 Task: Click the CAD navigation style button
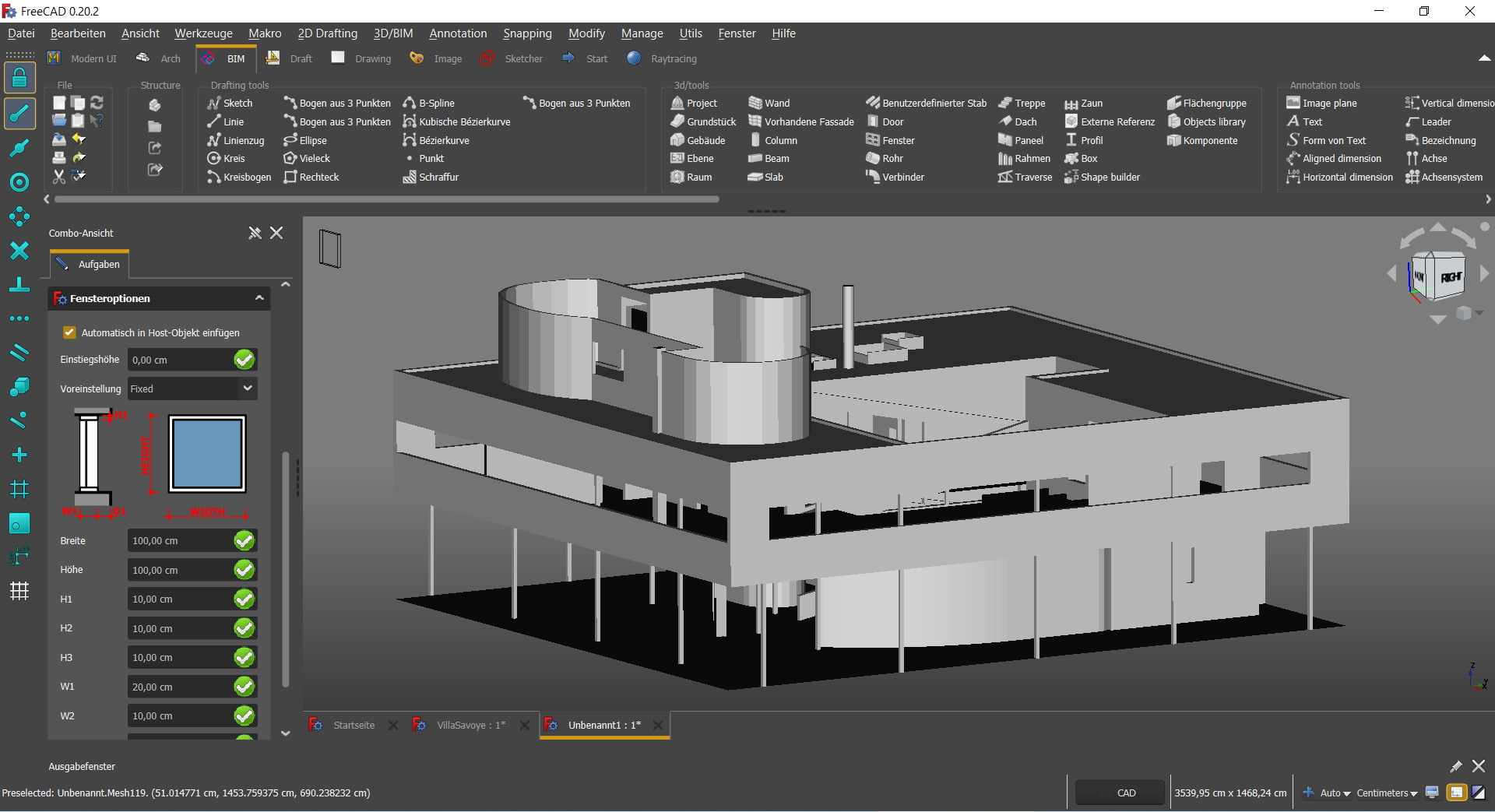(1120, 793)
